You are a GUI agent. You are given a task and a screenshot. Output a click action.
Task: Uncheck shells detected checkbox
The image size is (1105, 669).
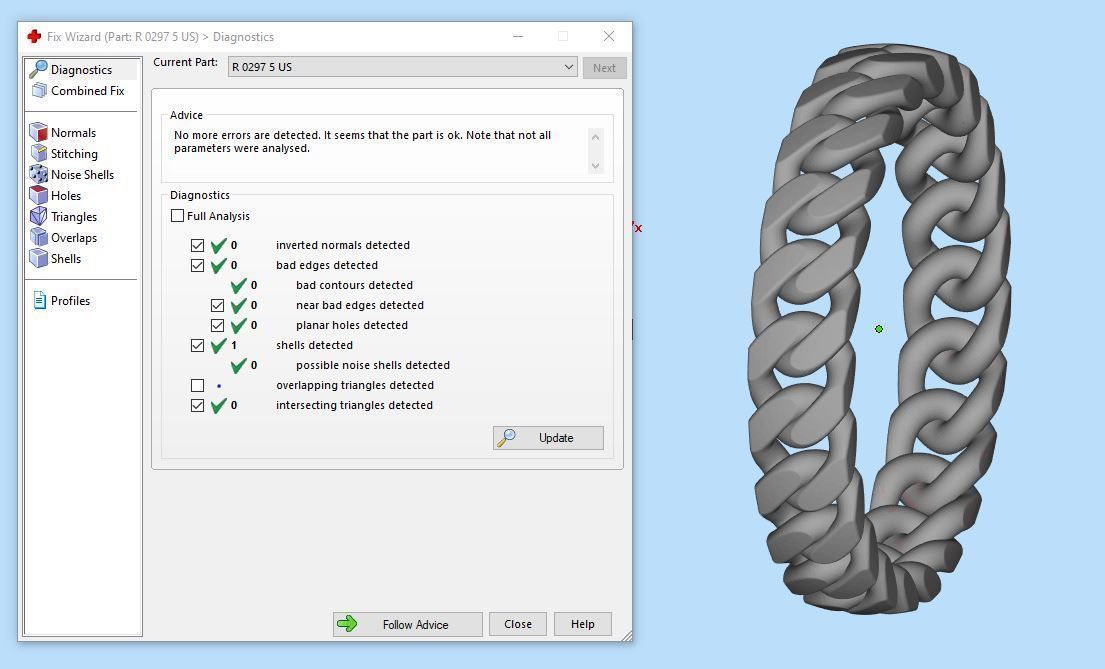tap(197, 345)
